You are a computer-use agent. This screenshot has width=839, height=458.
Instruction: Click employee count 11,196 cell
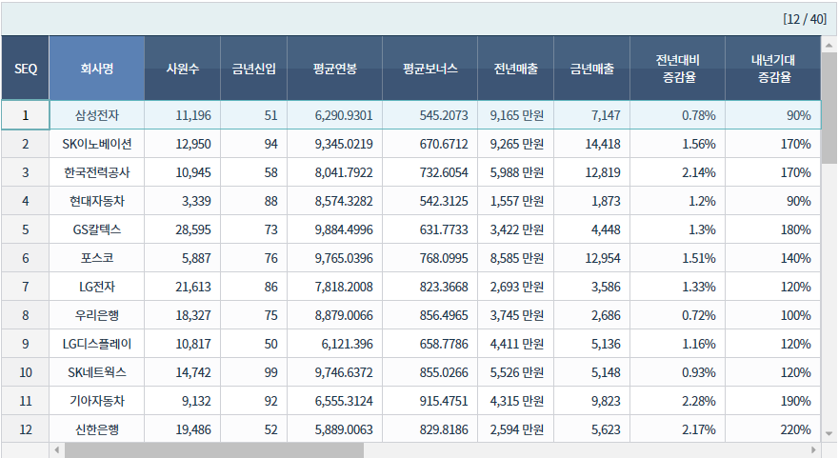pos(182,115)
